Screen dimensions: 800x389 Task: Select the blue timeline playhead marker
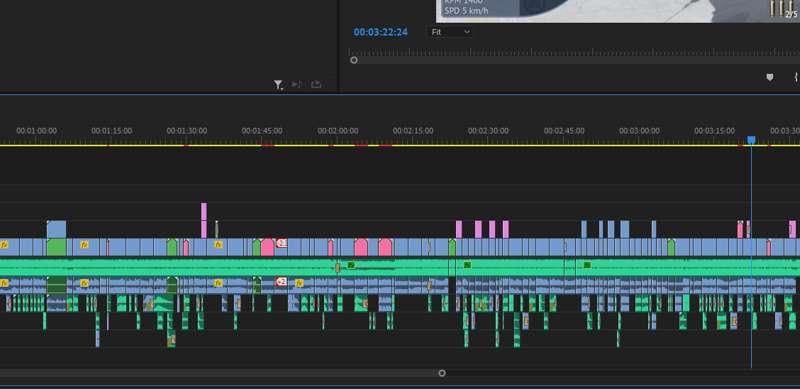pyautogui.click(x=751, y=139)
